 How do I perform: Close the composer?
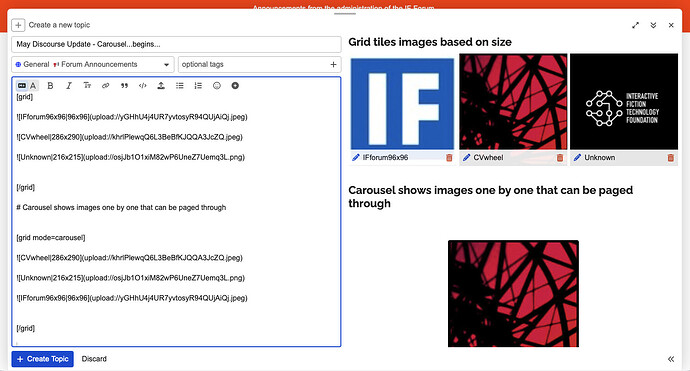point(671,25)
